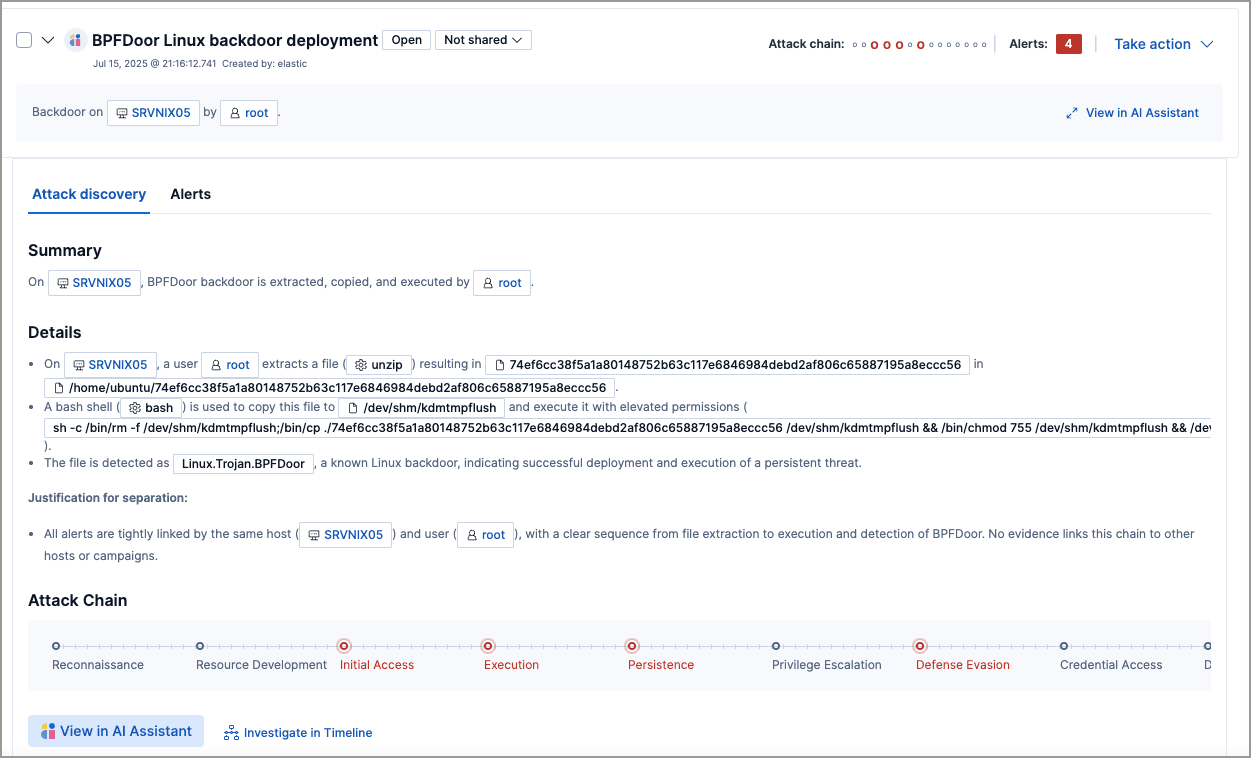Click the bash process badge
Screen dimensions: 1251x758
tap(151, 408)
